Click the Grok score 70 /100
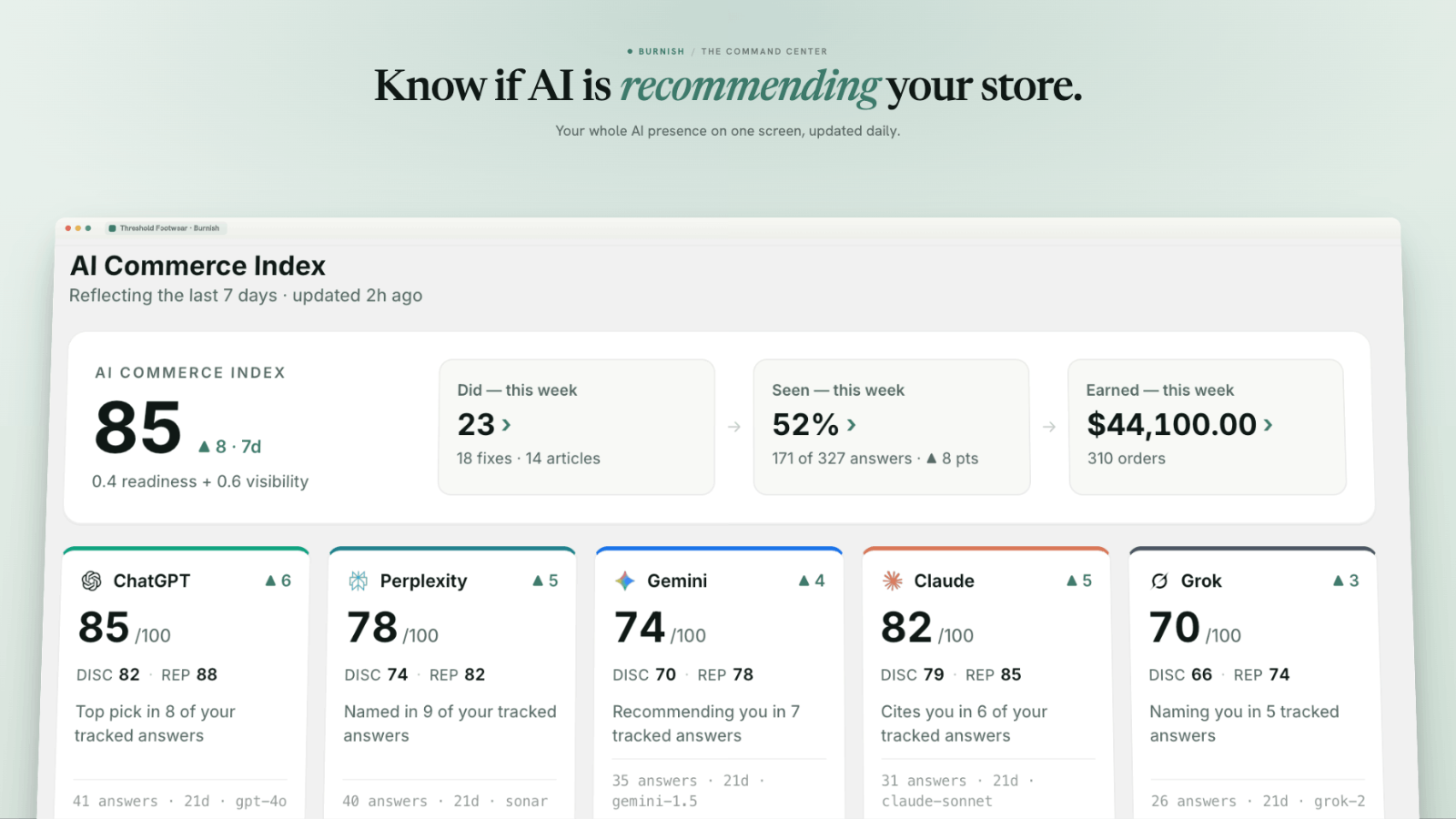 pos(1195,628)
